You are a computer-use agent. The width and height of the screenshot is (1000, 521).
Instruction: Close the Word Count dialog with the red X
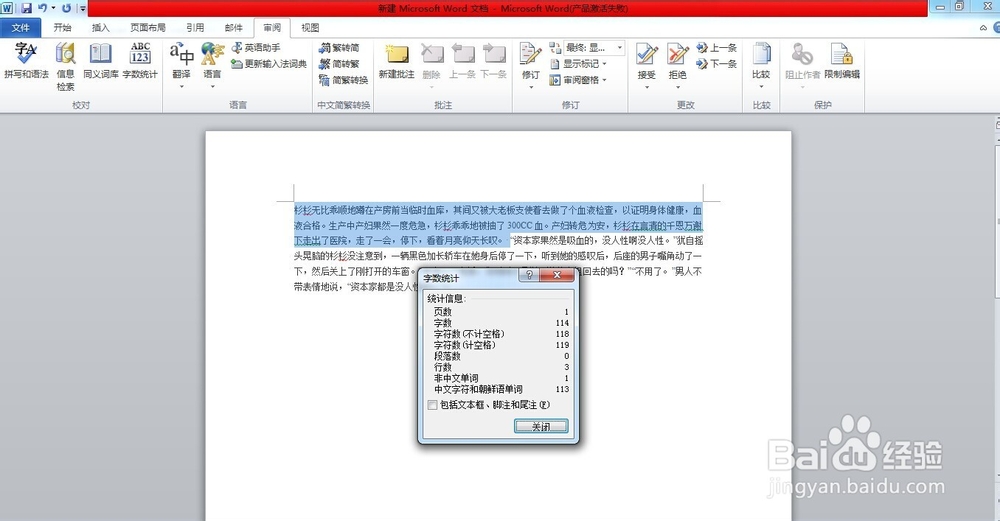pos(557,275)
